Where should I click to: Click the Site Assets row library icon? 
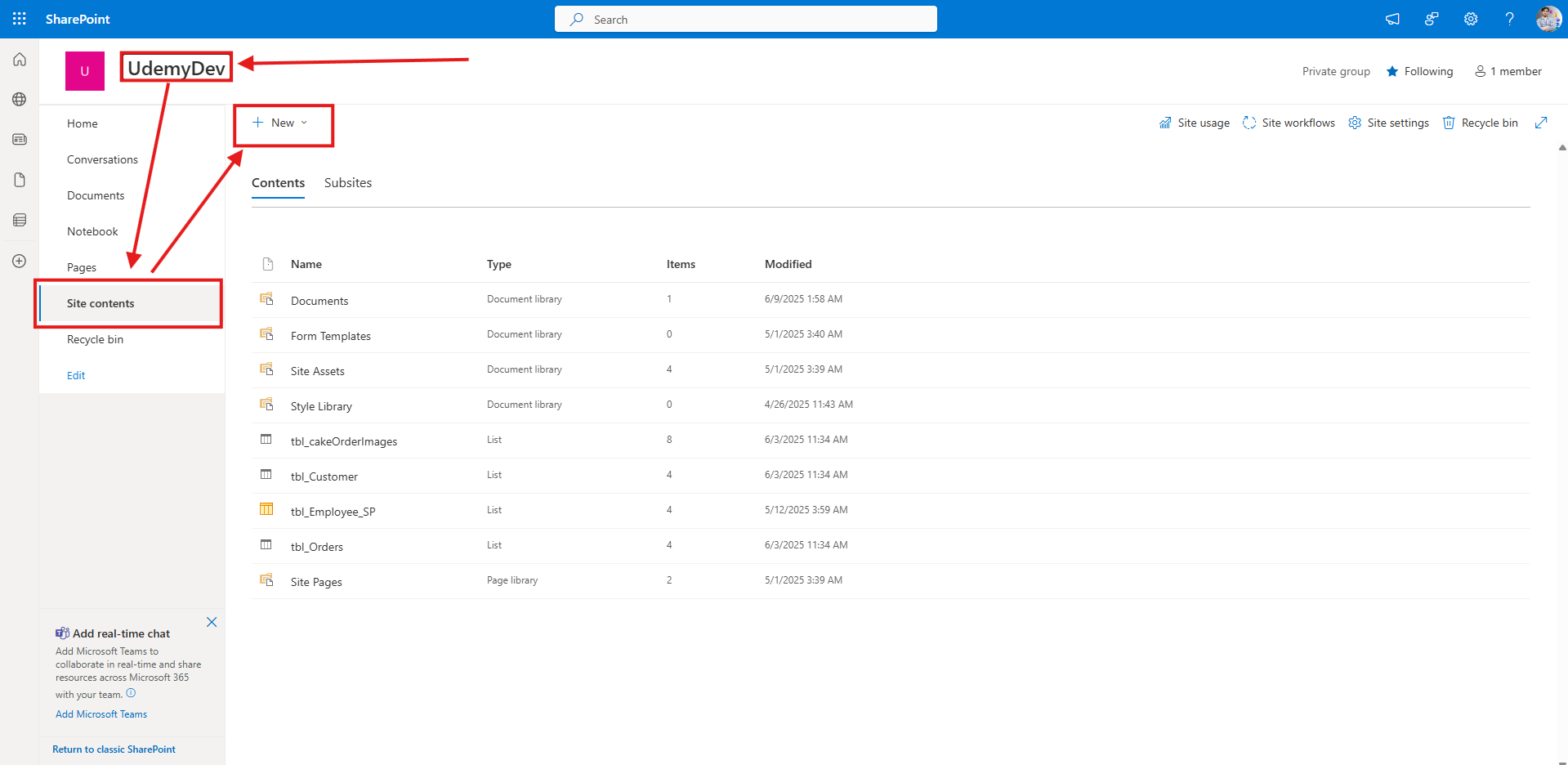(x=266, y=369)
